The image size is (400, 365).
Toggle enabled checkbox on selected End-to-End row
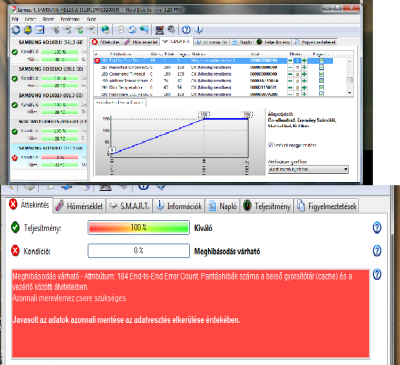click(321, 61)
